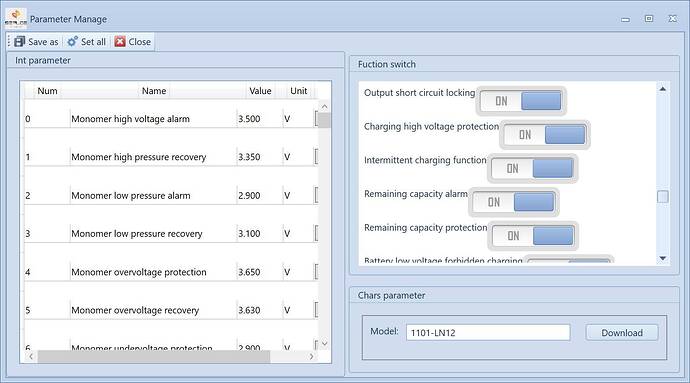Click value 3.500 cell

[260, 119]
